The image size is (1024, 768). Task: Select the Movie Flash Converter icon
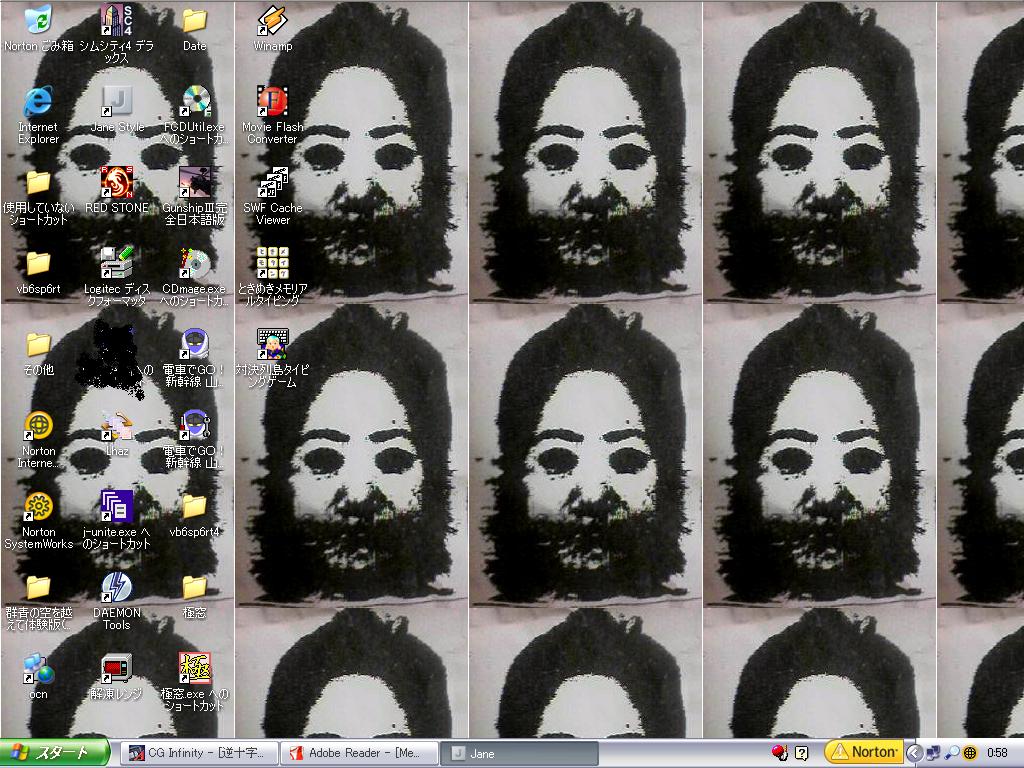pos(272,101)
